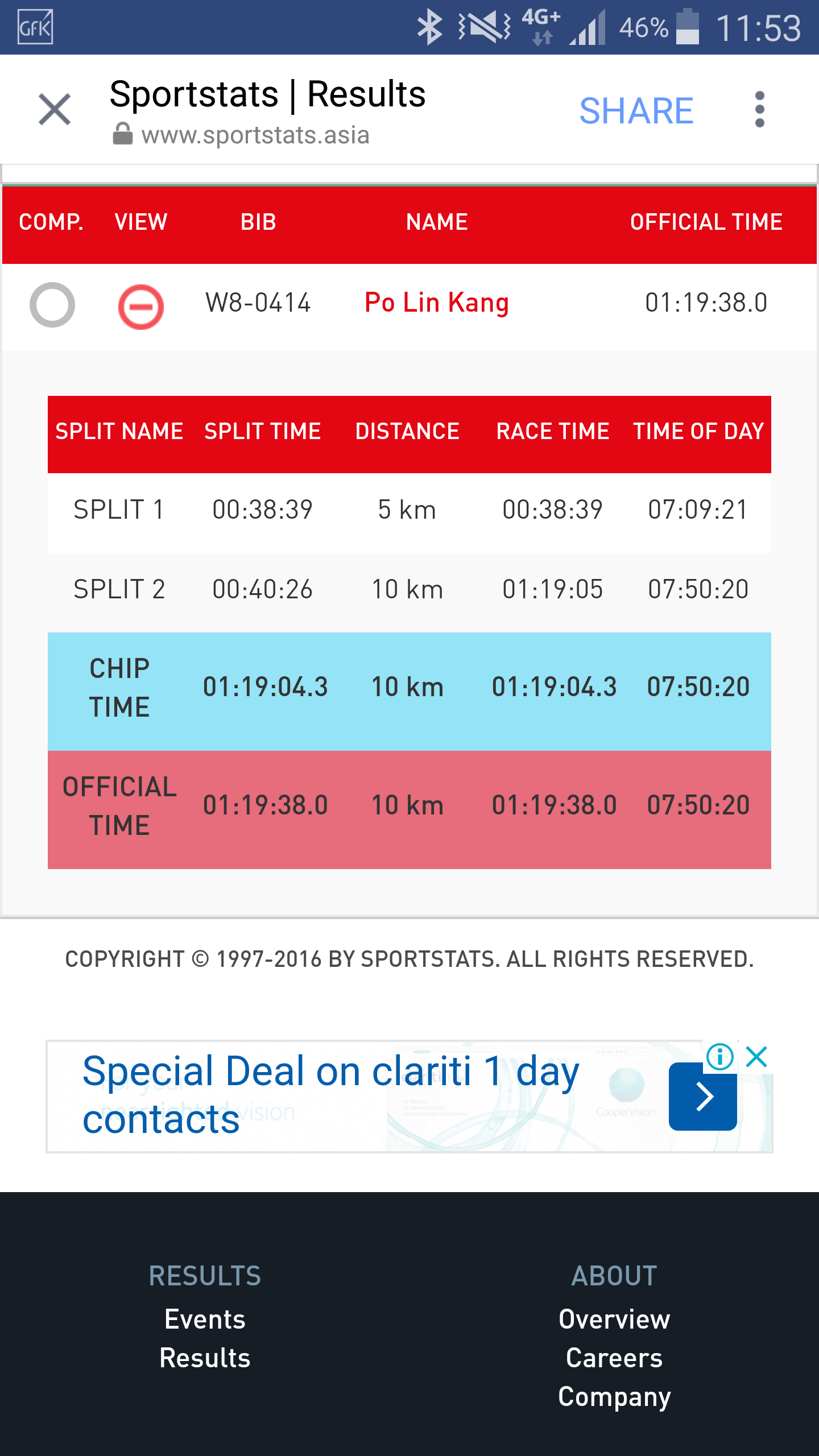Select the compare radio for Po Lin Kang
The width and height of the screenshot is (819, 1456).
coord(52,305)
